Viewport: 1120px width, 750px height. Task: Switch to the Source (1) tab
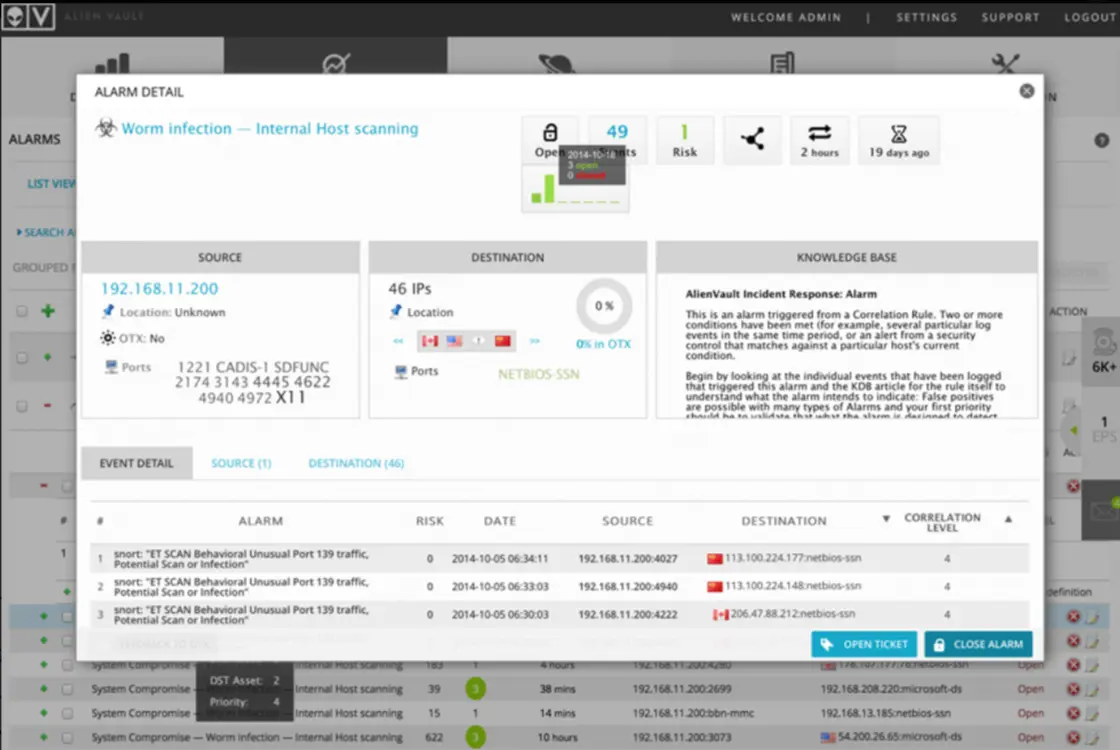point(241,463)
